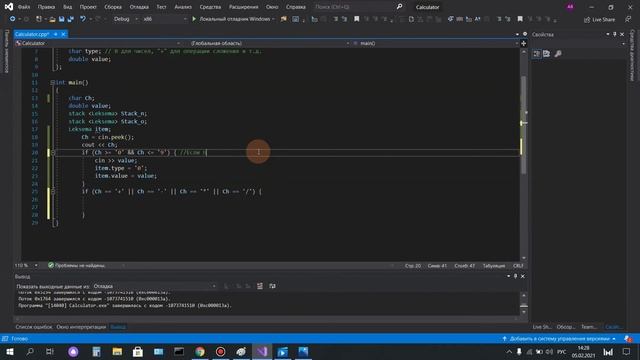Open File Explorer from the taskbar

[117, 352]
